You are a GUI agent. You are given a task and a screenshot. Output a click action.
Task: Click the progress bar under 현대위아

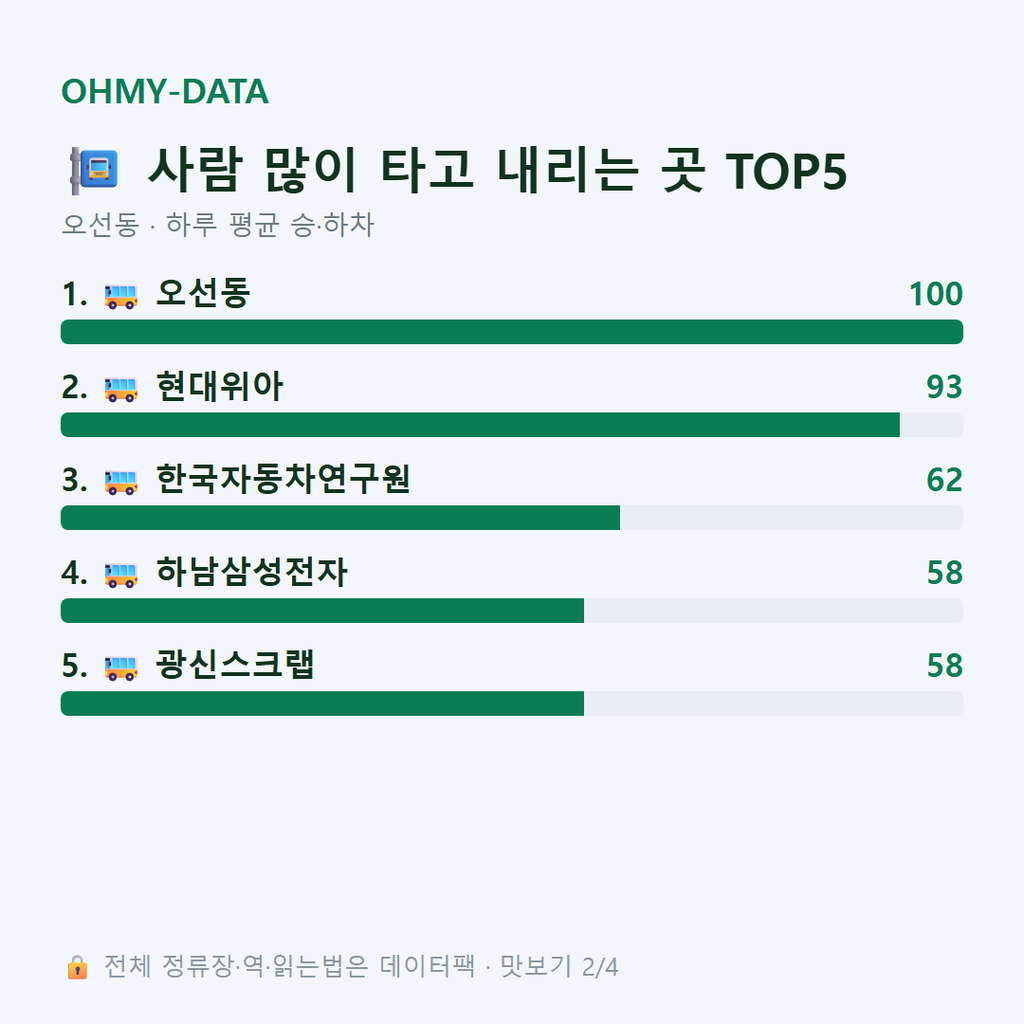point(512,424)
